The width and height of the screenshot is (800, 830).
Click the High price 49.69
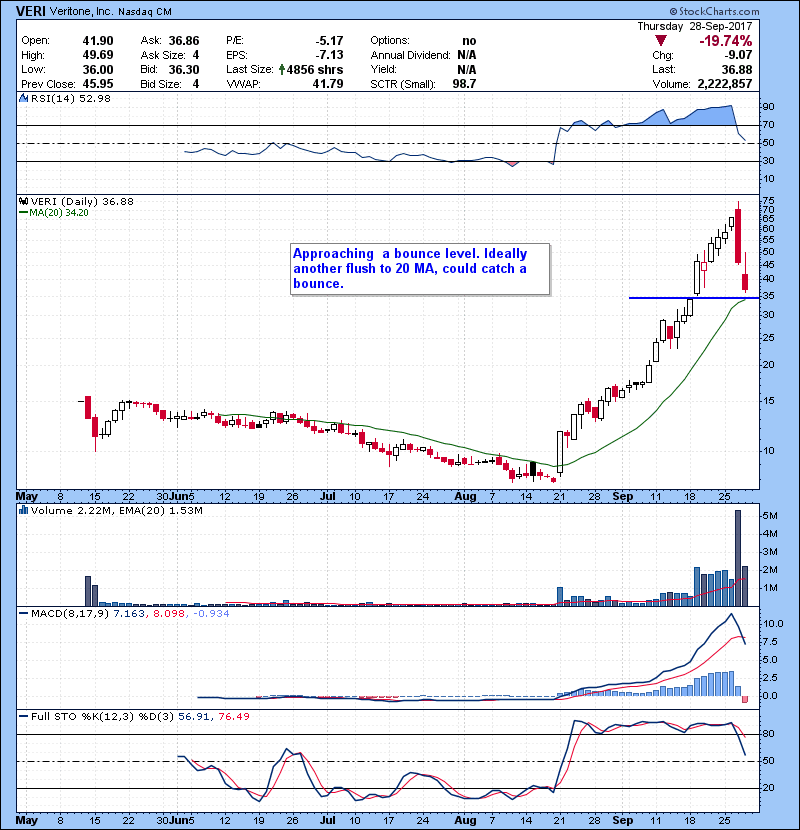[98, 55]
